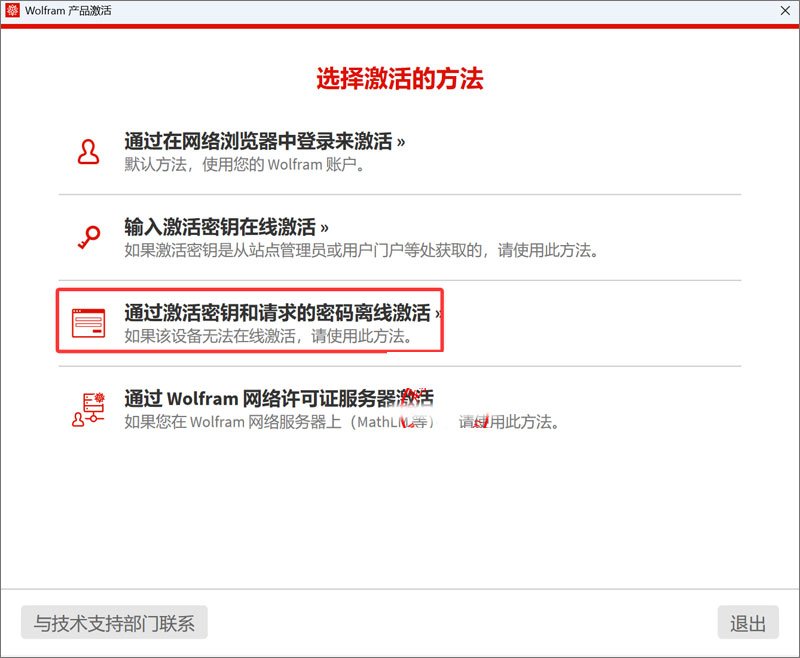Click the description 如果激活密钥是从站点管理员或用户门户等处获取的

[303, 250]
